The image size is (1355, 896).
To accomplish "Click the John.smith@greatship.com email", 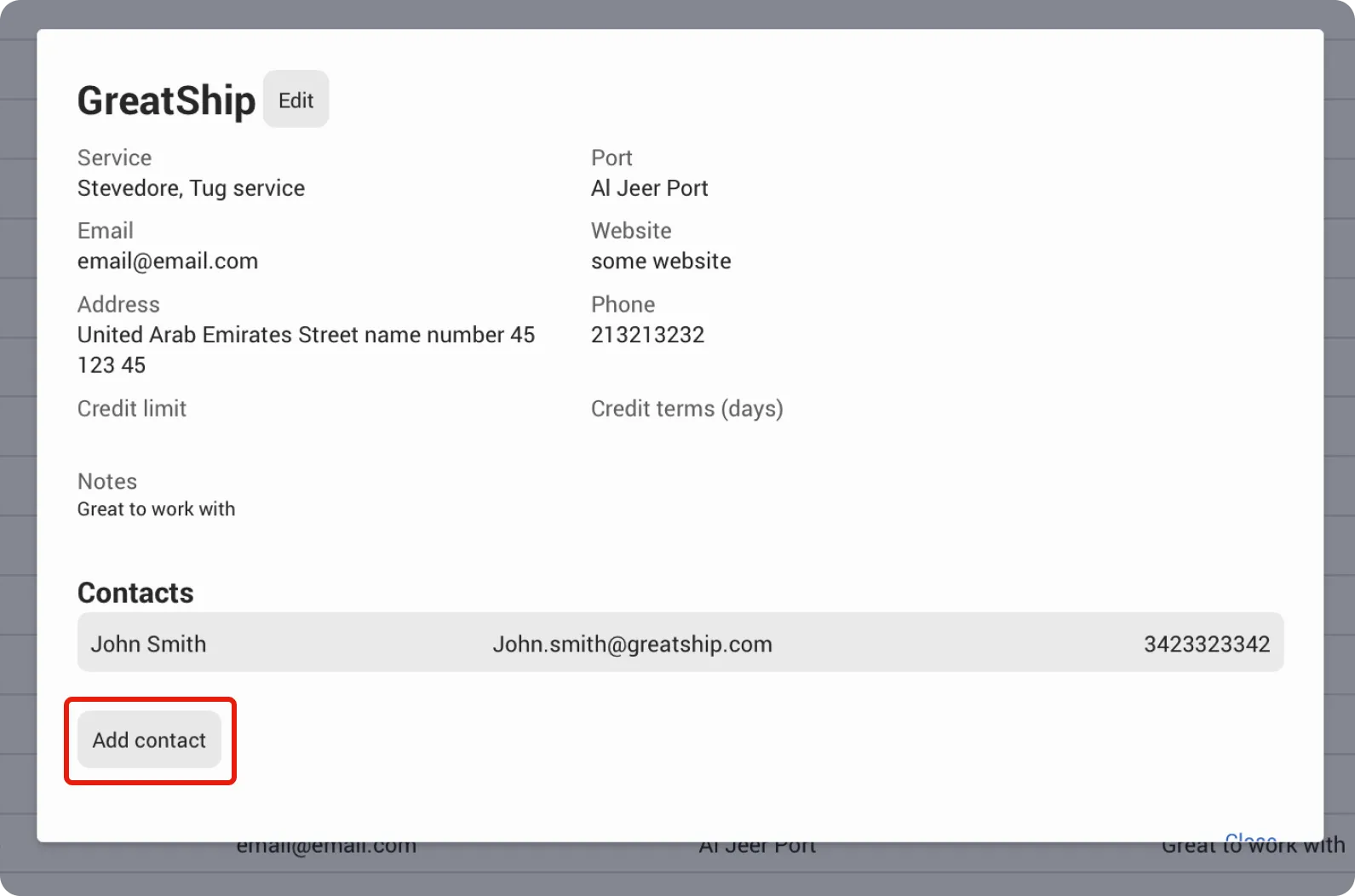I will click(632, 644).
